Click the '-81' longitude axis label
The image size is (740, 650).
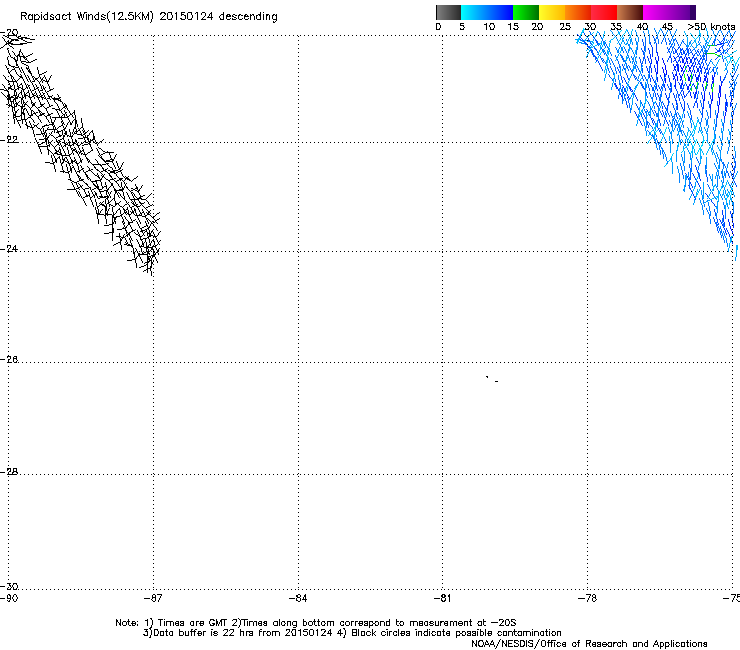(x=442, y=599)
